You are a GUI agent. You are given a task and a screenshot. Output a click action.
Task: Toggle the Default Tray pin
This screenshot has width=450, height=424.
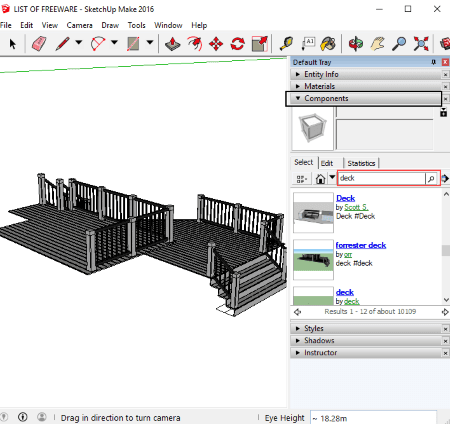[x=434, y=62]
